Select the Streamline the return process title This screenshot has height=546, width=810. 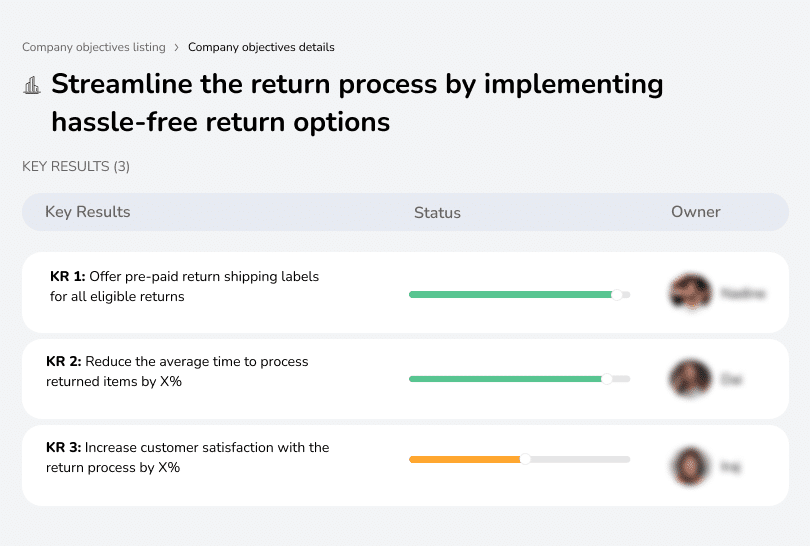pyautogui.click(x=356, y=103)
